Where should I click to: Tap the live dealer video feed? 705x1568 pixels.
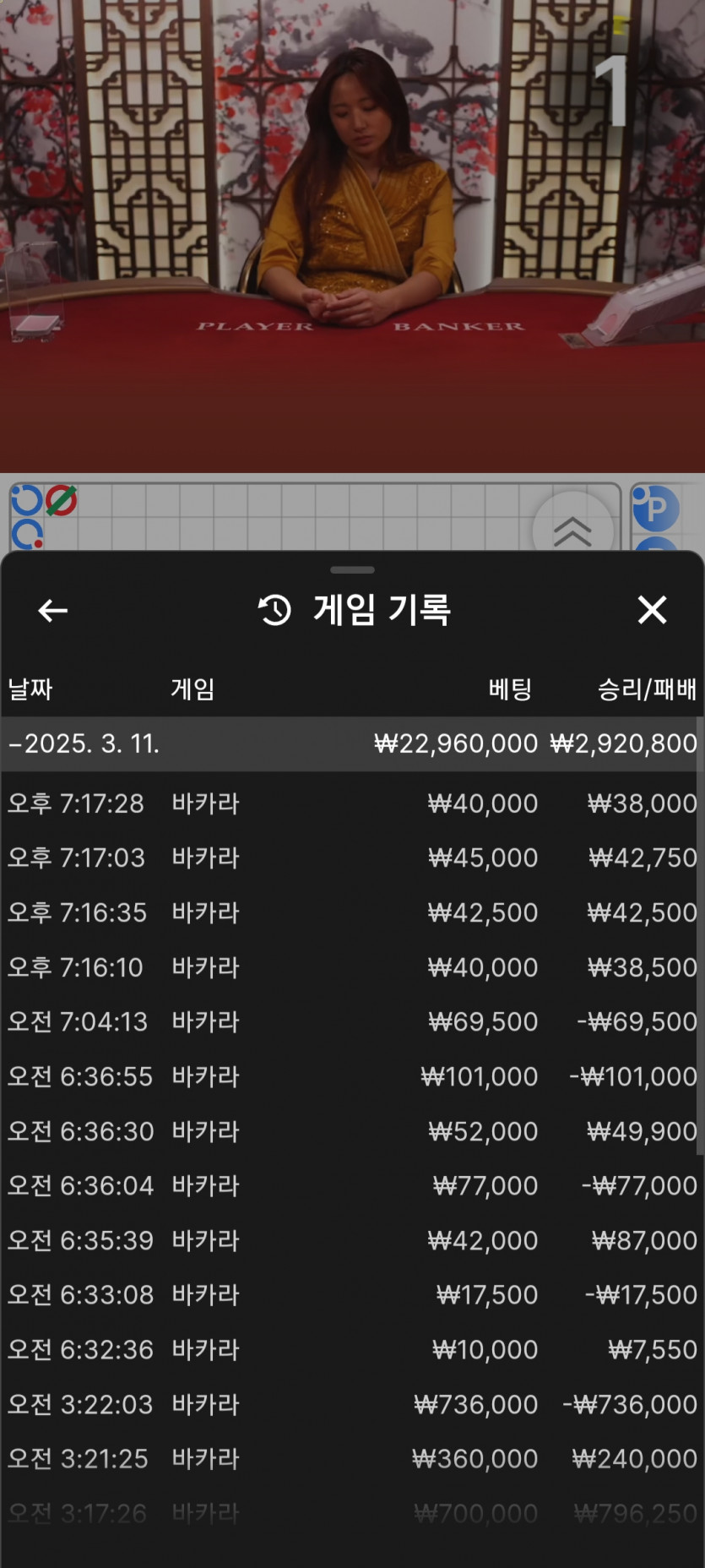click(352, 237)
